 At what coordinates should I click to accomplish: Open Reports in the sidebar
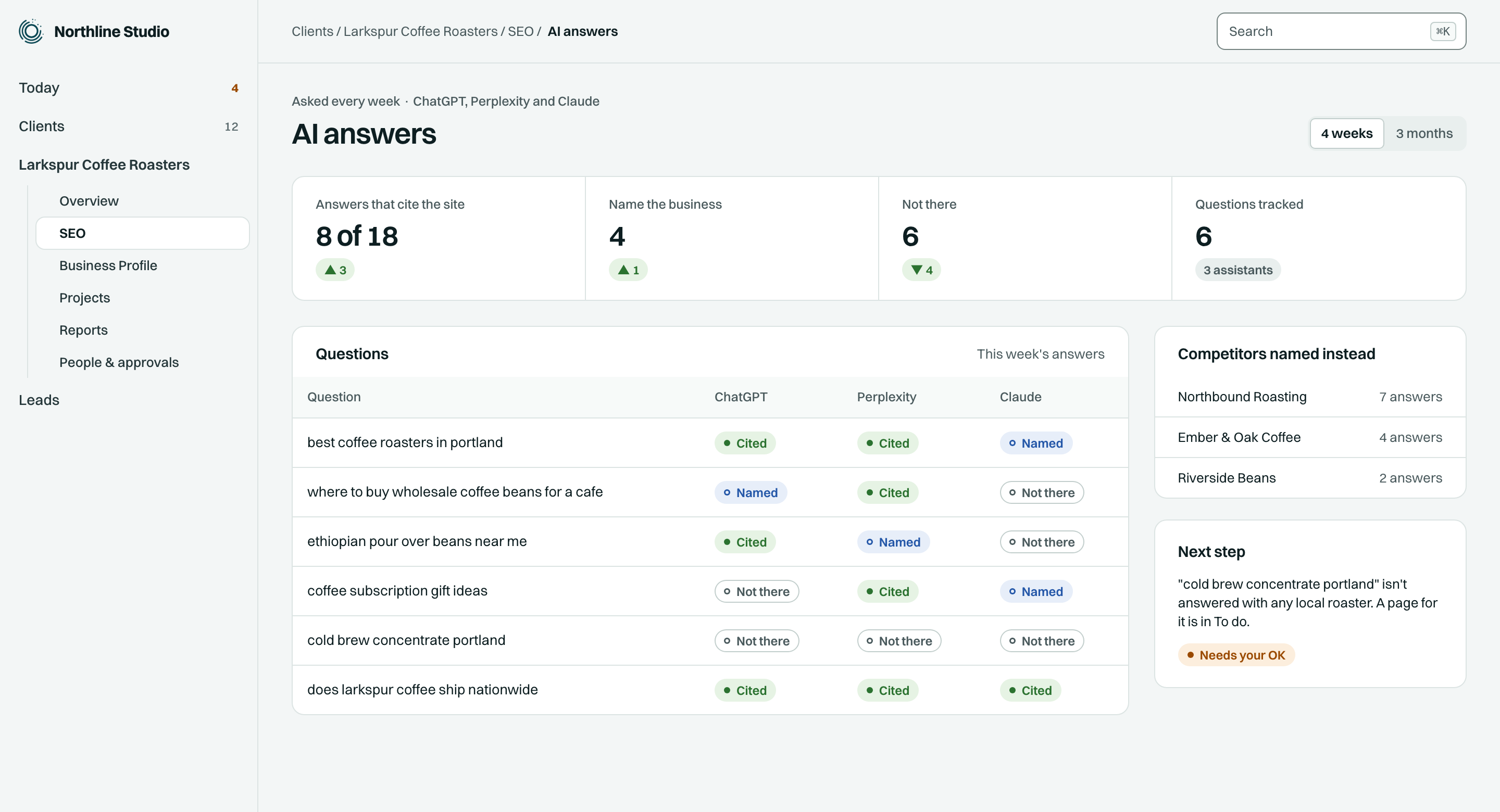point(143,330)
